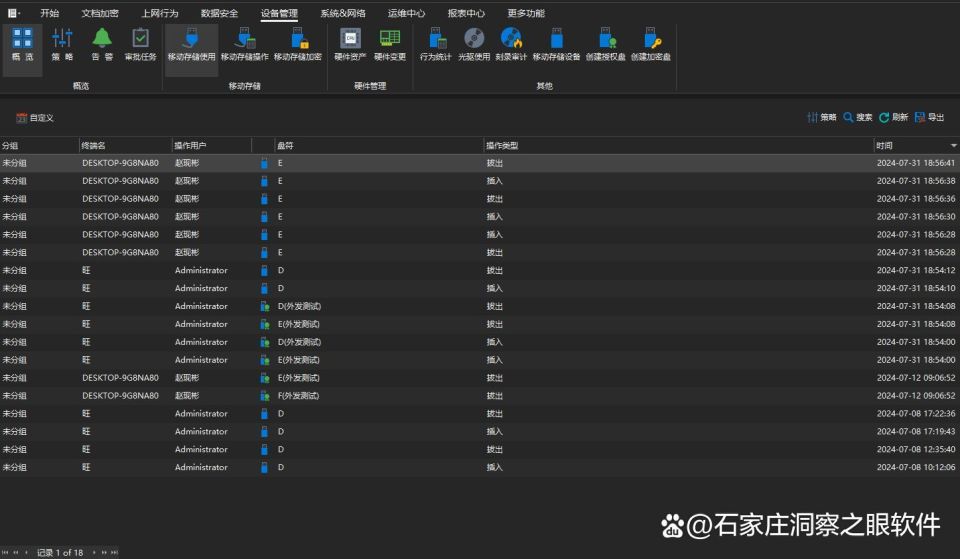960x559 pixels.
Task: Sort by the 终端名 column header
Action: point(125,145)
